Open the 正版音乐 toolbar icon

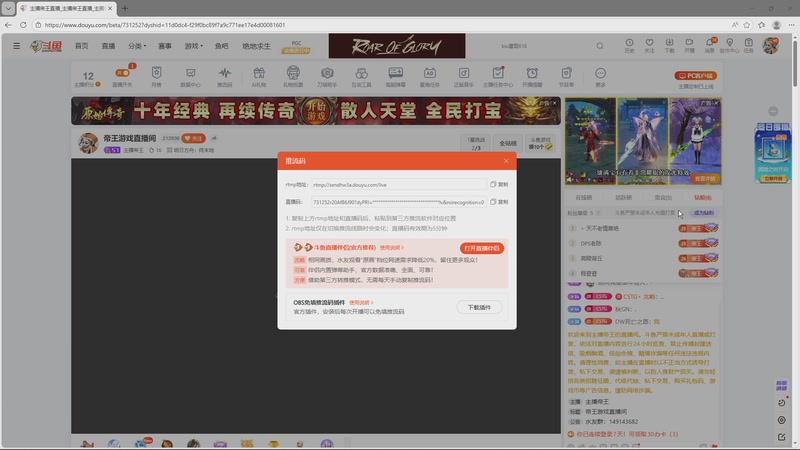pos(464,77)
